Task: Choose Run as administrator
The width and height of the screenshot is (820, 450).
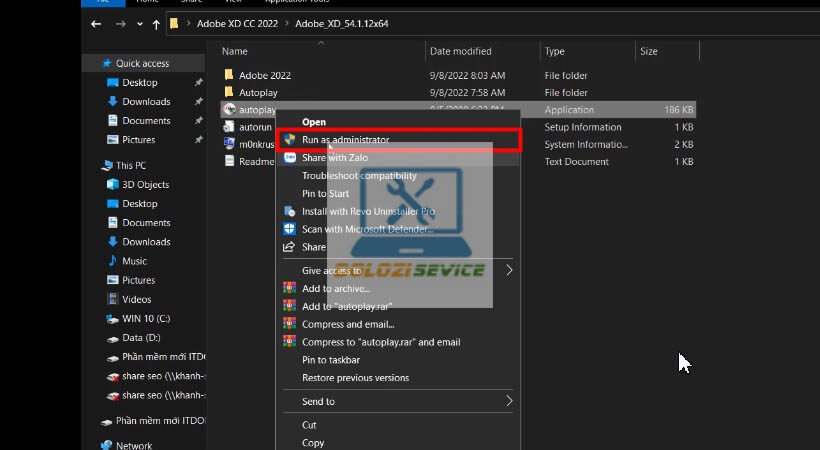Action: point(346,140)
